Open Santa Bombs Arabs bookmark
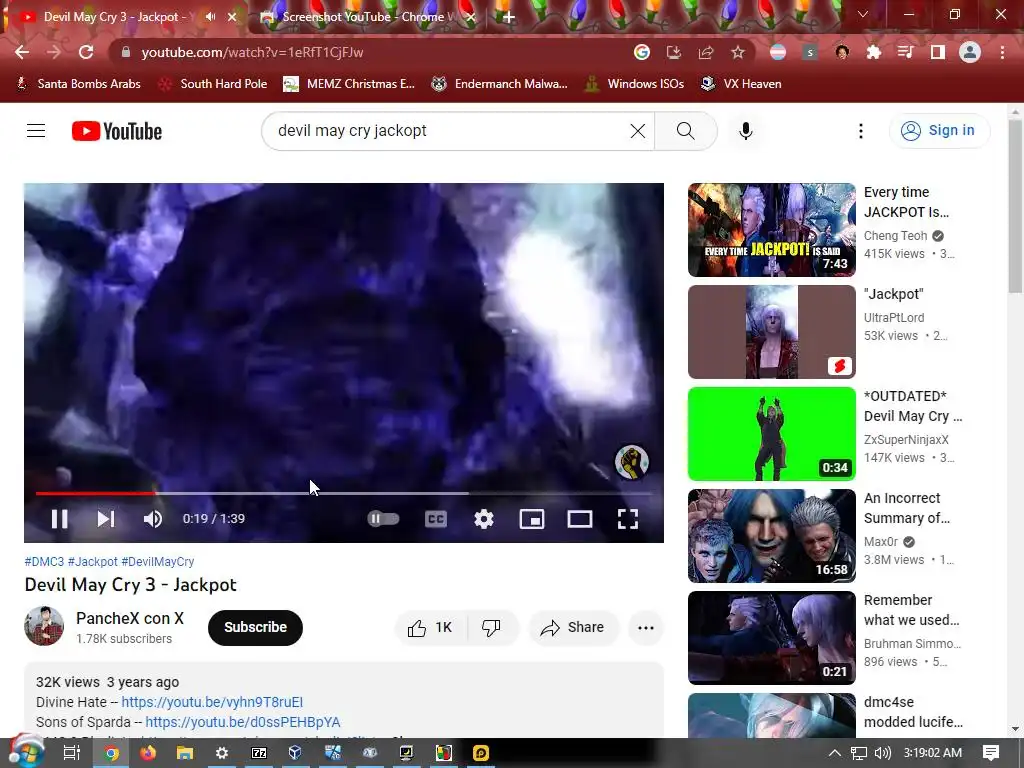The width and height of the screenshot is (1024, 768). [x=78, y=84]
